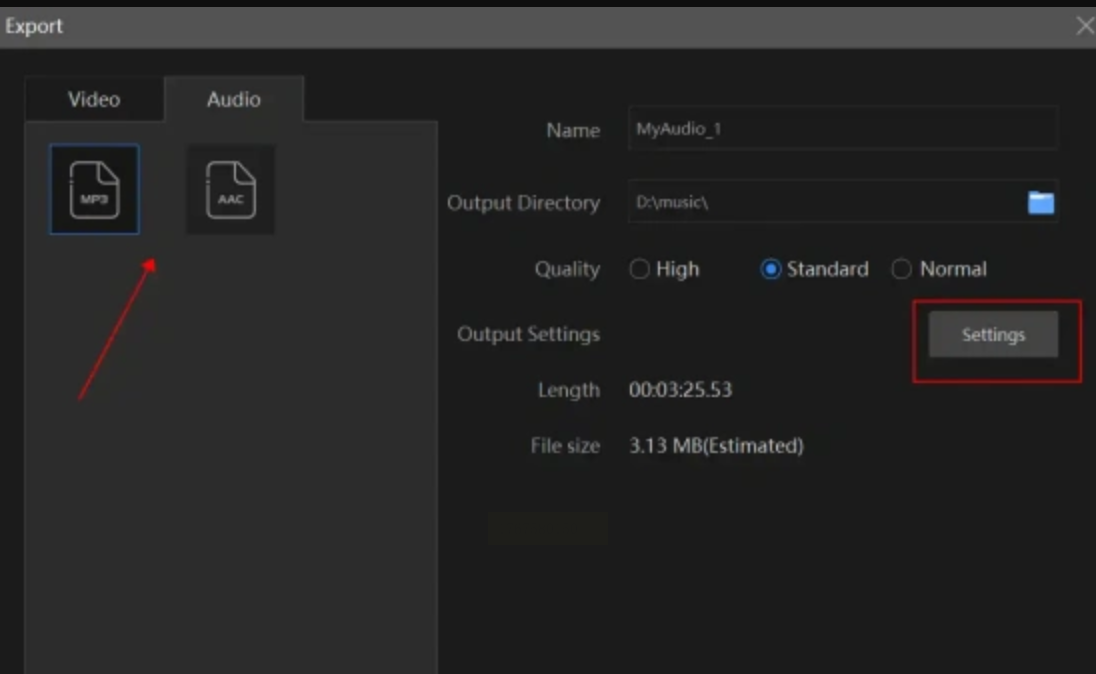Focus the Output Directory path field
Viewport: 1096px width, 674px height.
coord(820,203)
